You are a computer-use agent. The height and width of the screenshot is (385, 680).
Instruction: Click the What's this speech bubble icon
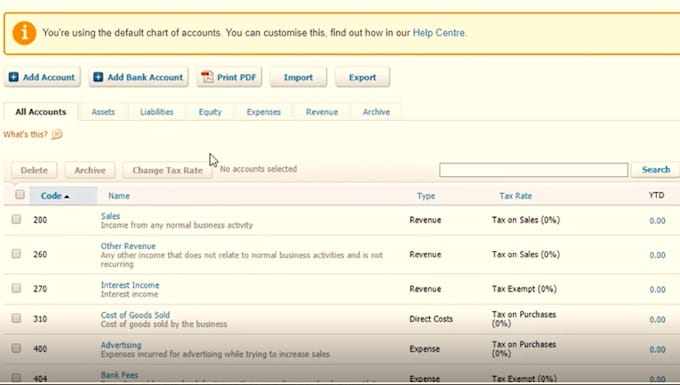(57, 134)
